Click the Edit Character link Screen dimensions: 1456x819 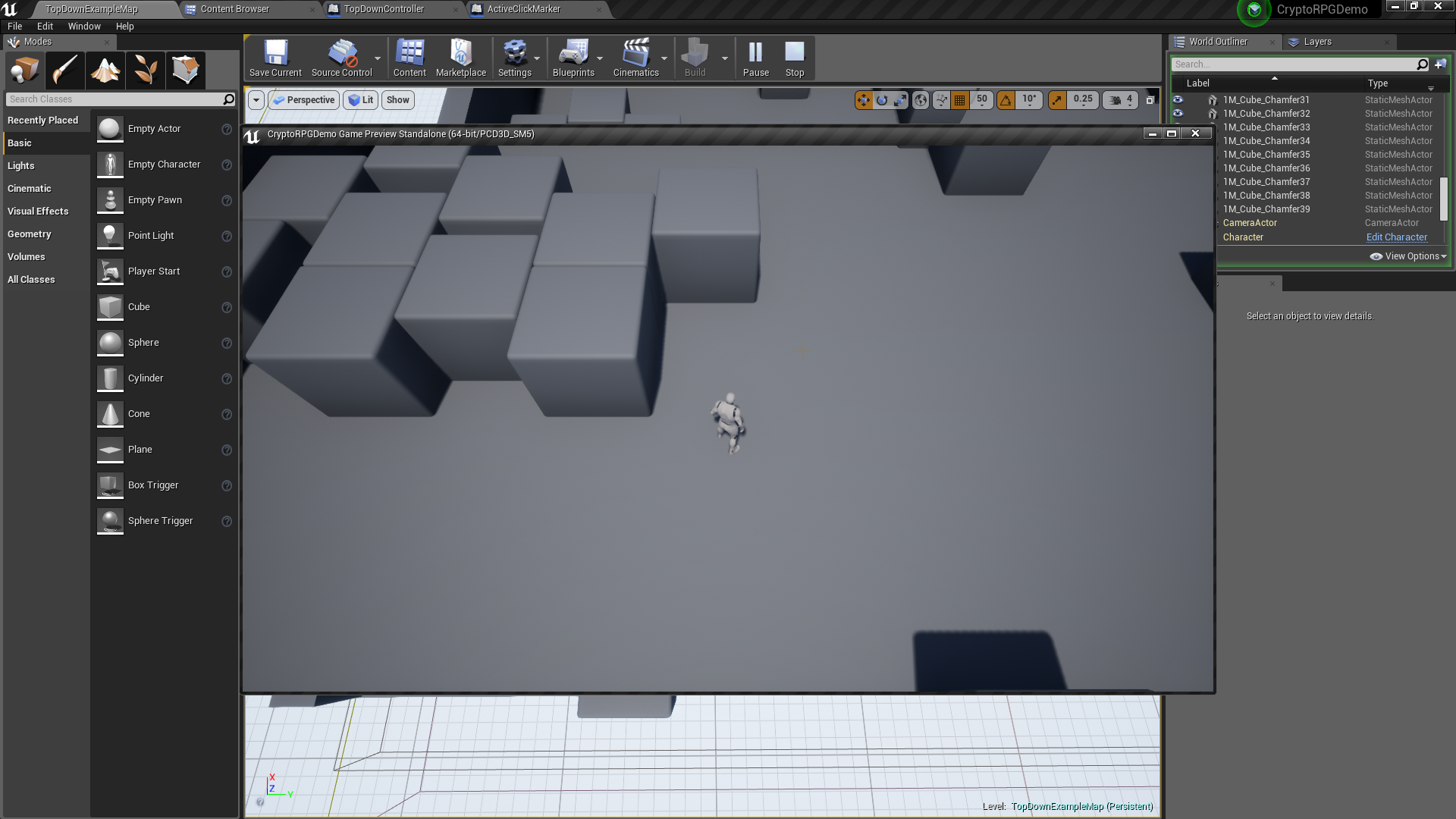coord(1397,237)
